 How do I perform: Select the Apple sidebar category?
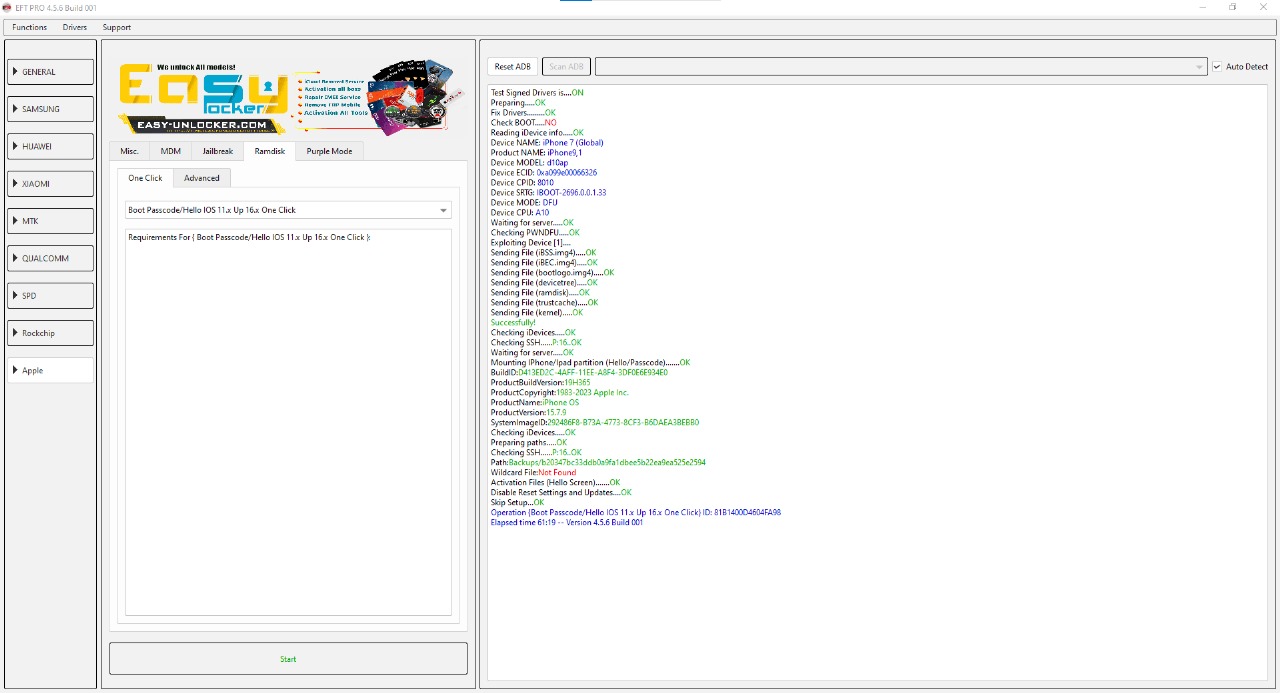pos(51,370)
